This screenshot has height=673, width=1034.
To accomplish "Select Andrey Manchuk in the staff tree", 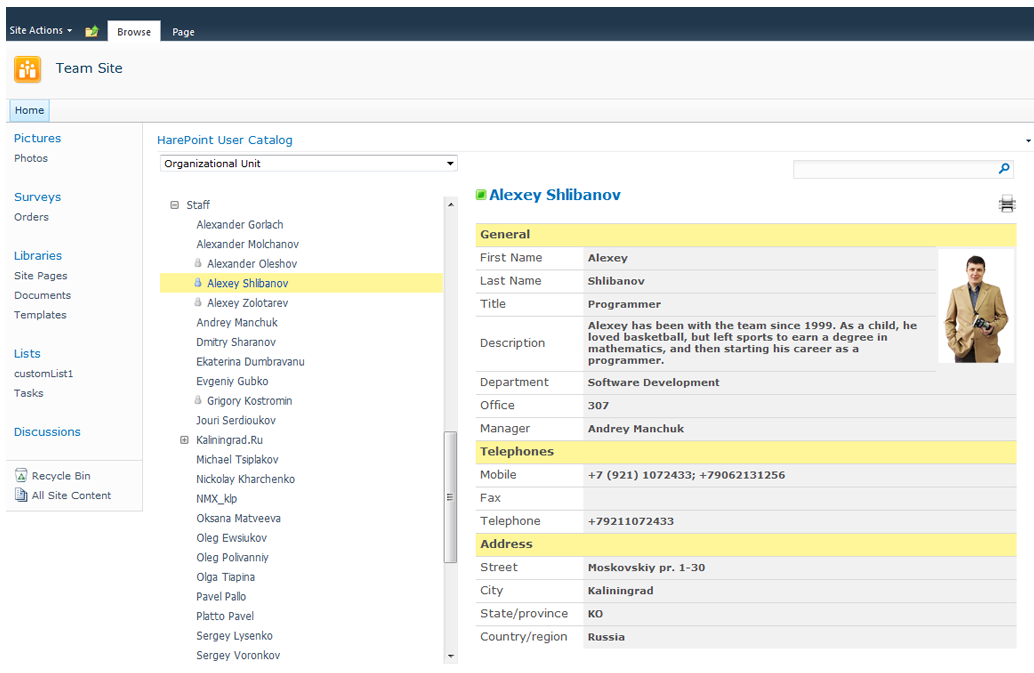I will click(237, 323).
